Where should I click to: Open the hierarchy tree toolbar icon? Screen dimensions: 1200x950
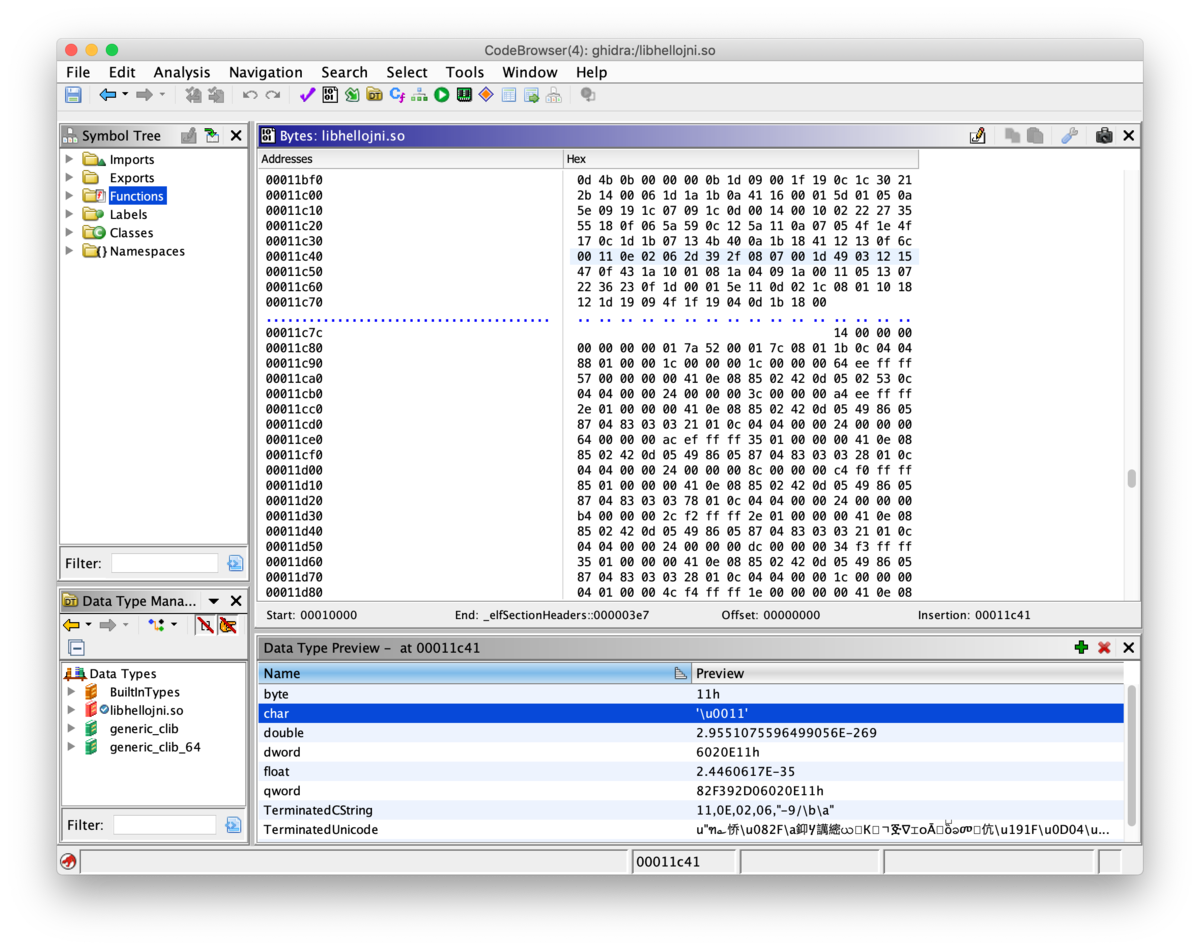pyautogui.click(x=419, y=95)
